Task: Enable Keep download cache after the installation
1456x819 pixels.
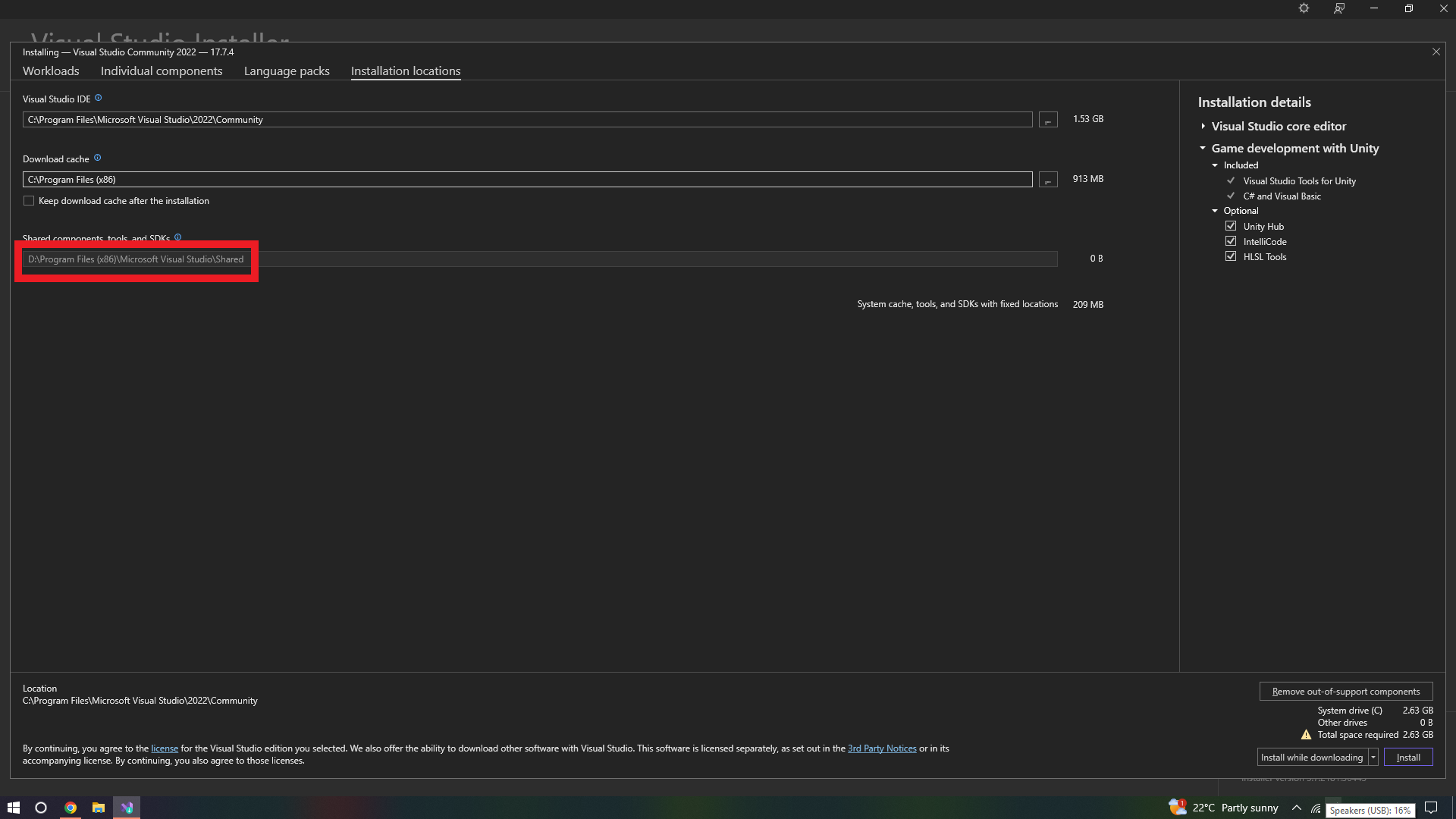Action: coord(29,201)
